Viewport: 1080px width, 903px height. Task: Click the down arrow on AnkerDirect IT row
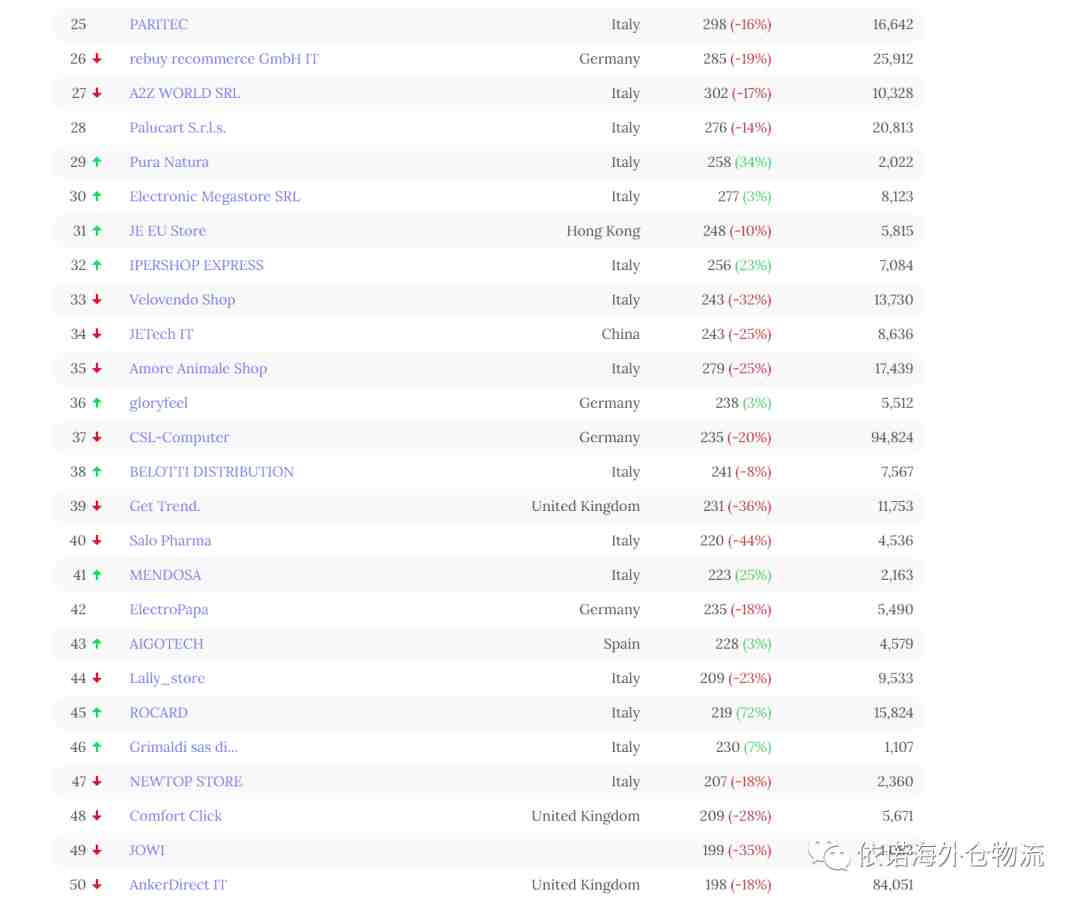coord(97,886)
